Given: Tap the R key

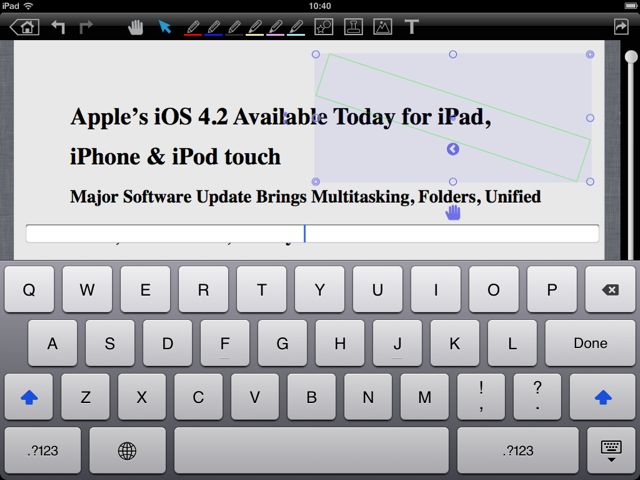Looking at the screenshot, I should tap(203, 290).
